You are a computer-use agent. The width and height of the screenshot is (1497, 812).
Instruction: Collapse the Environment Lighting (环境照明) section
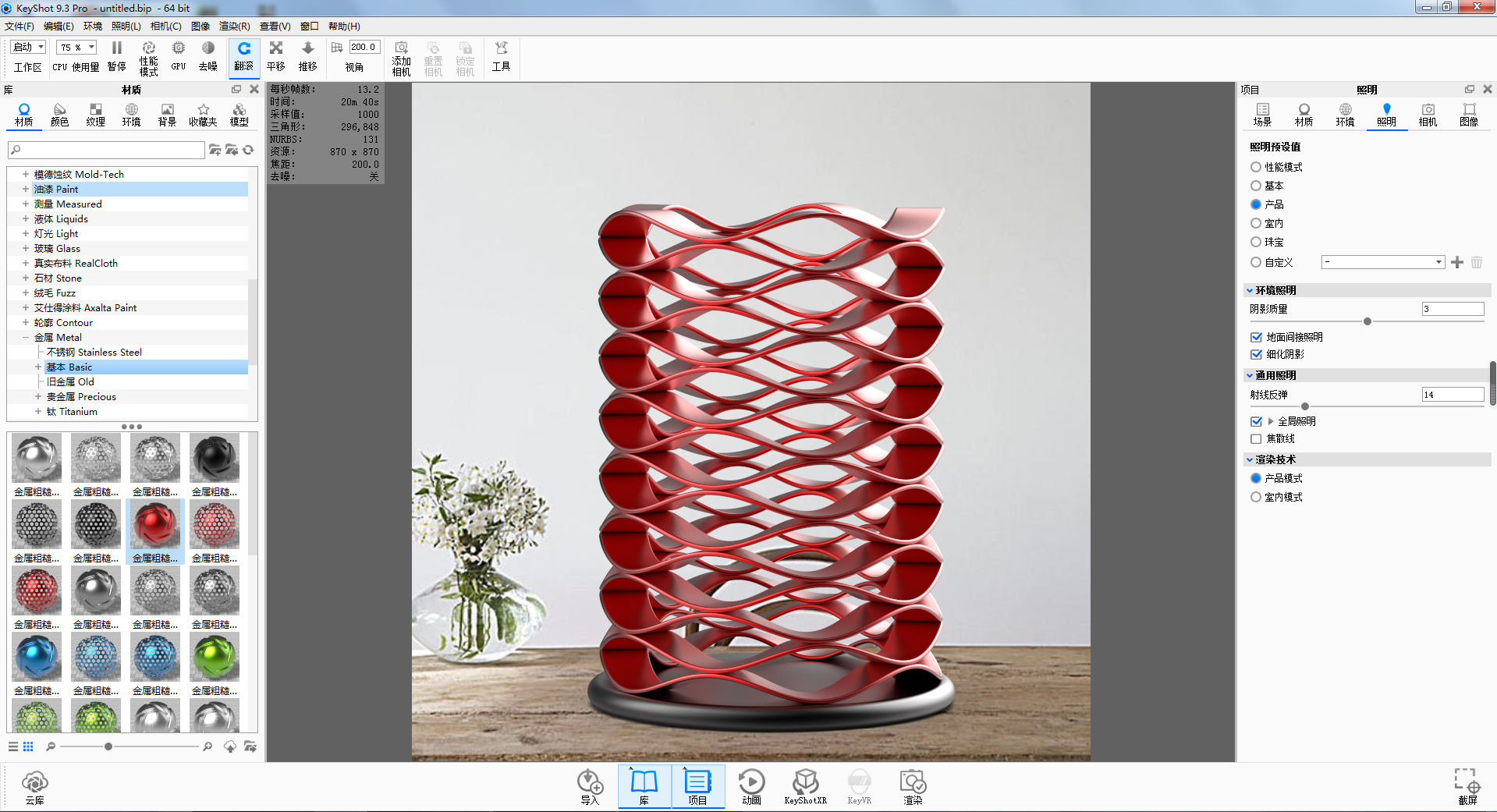point(1250,290)
